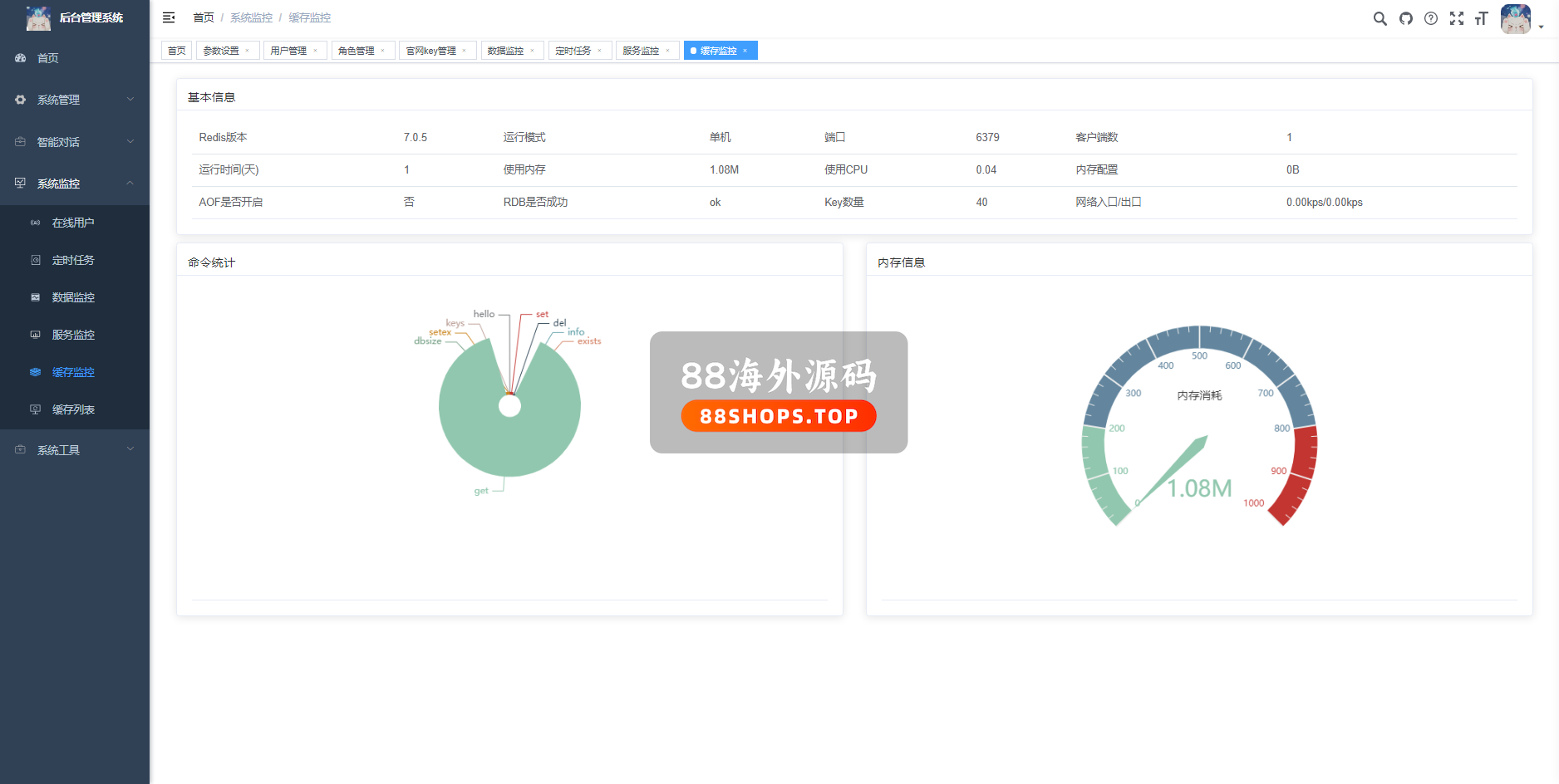1559x784 pixels.
Task: Go to 首页 in the sidebar
Action: tap(48, 58)
